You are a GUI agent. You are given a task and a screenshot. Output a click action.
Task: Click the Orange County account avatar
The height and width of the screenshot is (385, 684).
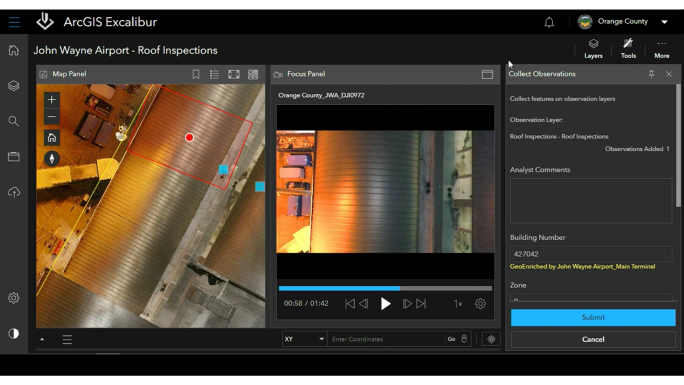click(585, 21)
